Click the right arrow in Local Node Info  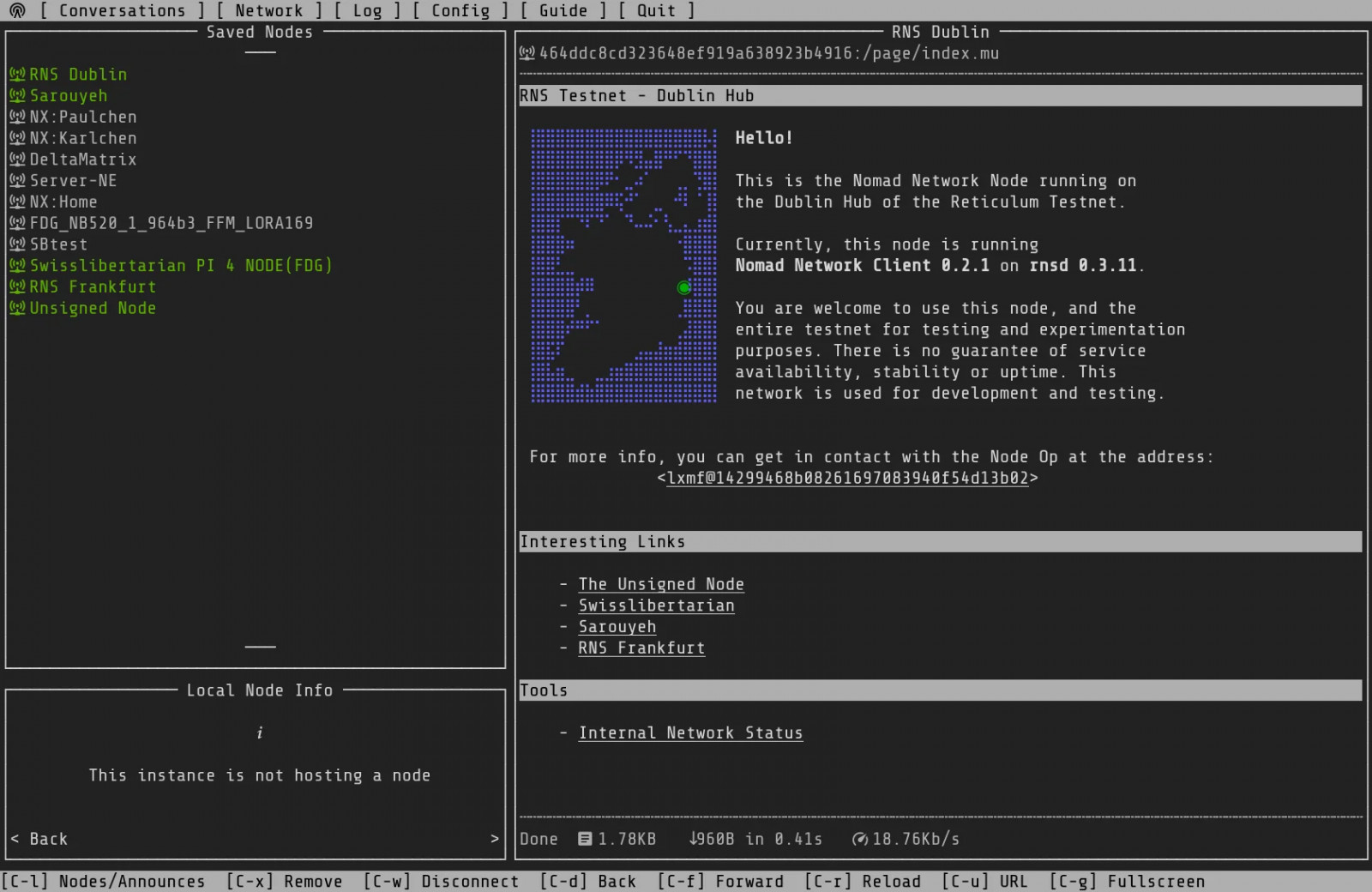pyautogui.click(x=495, y=839)
